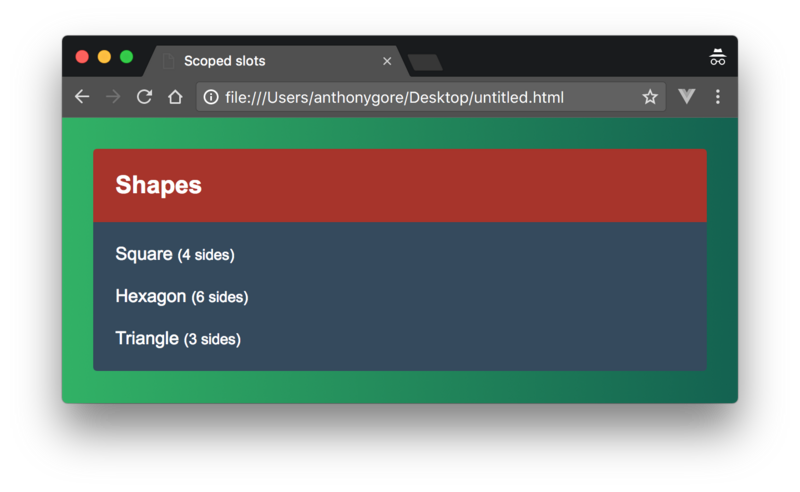800x492 pixels.
Task: Click the incognito mode icon
Action: tap(717, 58)
